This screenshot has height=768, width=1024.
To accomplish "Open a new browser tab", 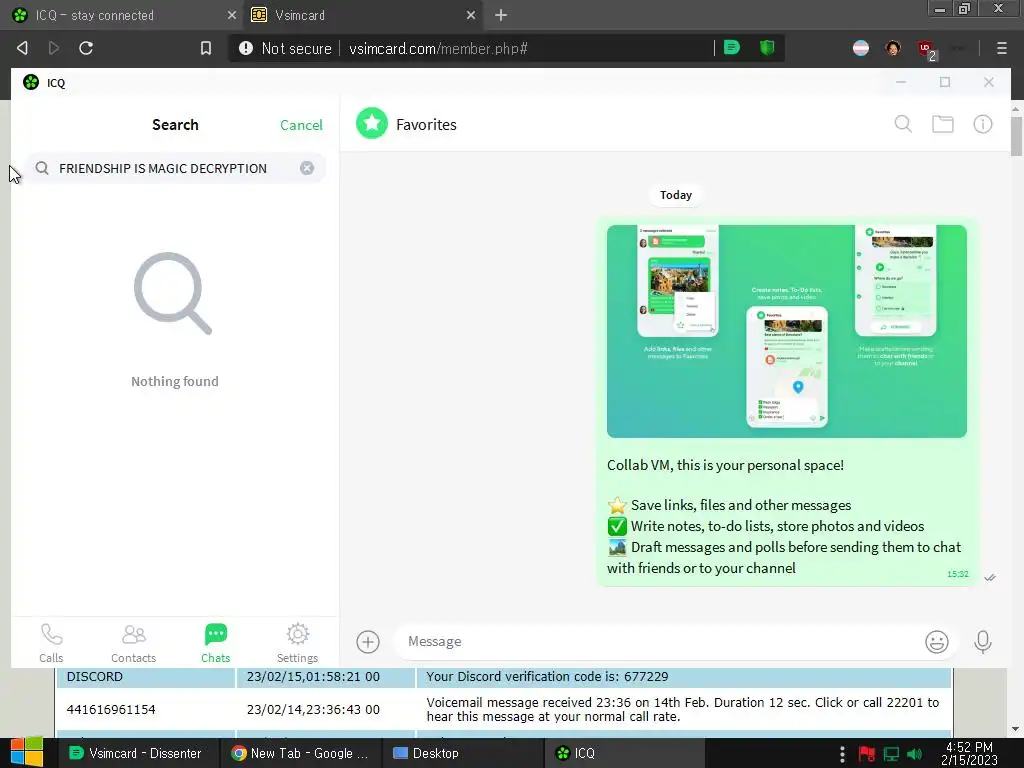I will [501, 15].
